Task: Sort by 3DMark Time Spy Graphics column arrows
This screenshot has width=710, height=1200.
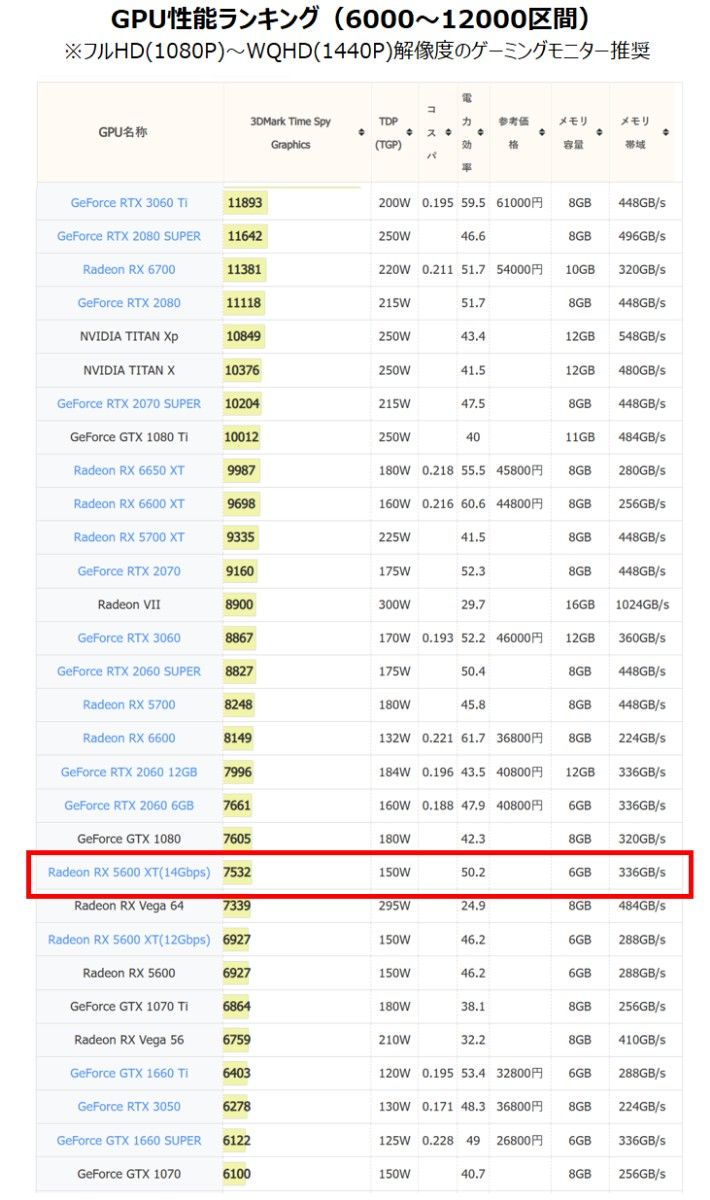Action: [x=361, y=133]
